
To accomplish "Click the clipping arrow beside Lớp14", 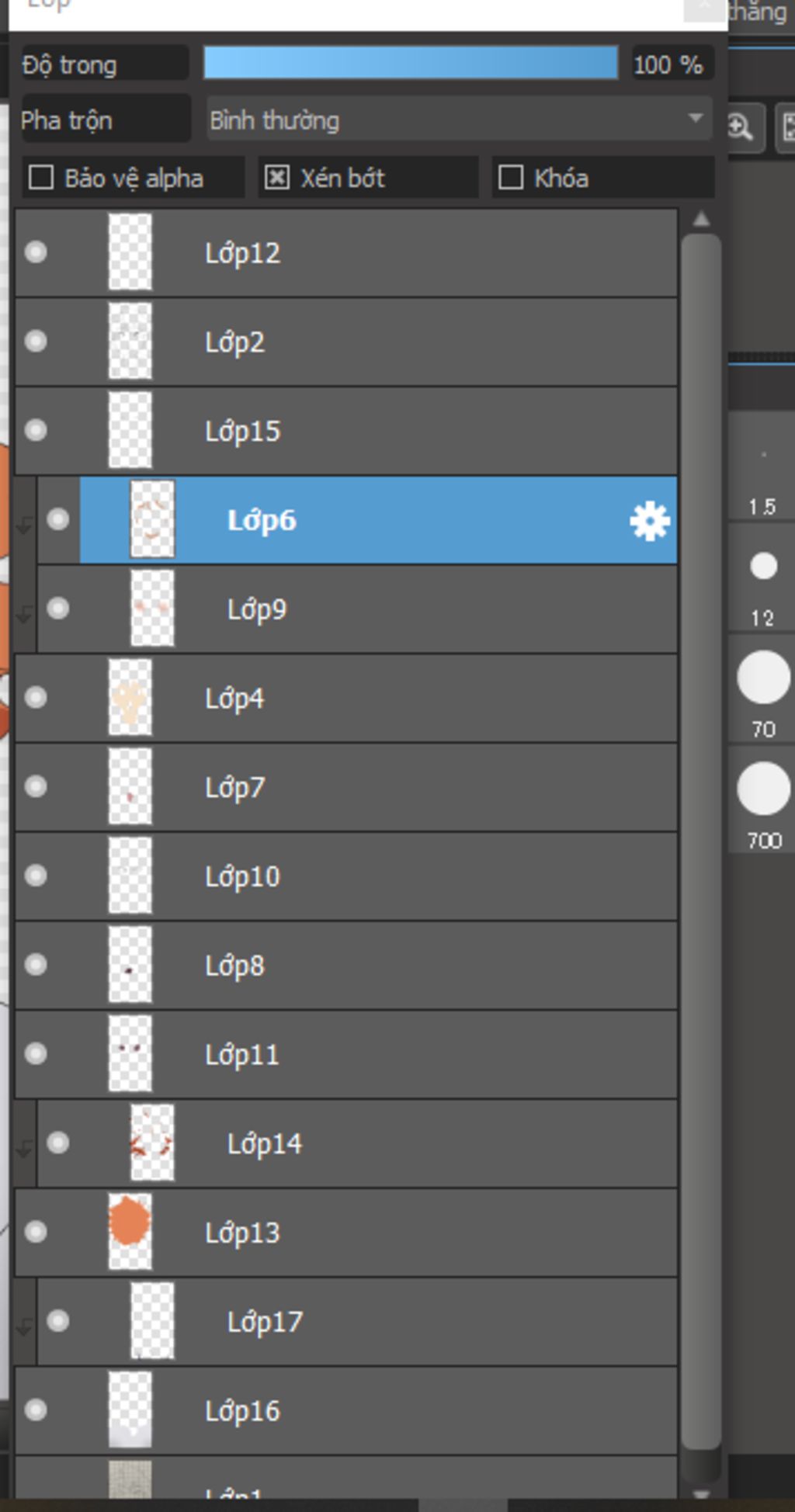I will click(24, 1148).
